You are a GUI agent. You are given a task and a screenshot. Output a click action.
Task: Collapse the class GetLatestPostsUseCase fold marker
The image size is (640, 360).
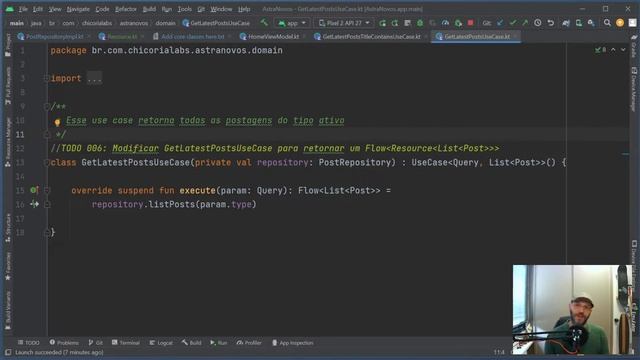[47, 162]
